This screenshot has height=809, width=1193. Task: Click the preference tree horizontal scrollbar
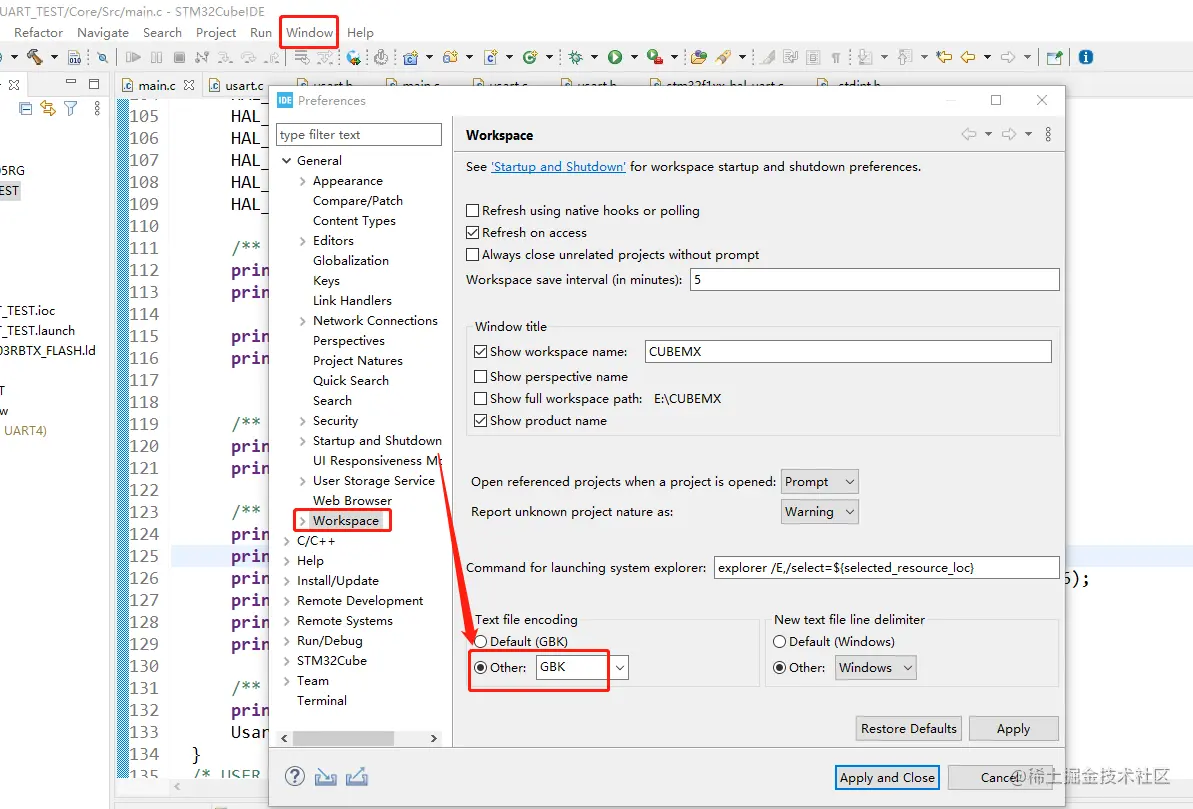click(x=343, y=738)
